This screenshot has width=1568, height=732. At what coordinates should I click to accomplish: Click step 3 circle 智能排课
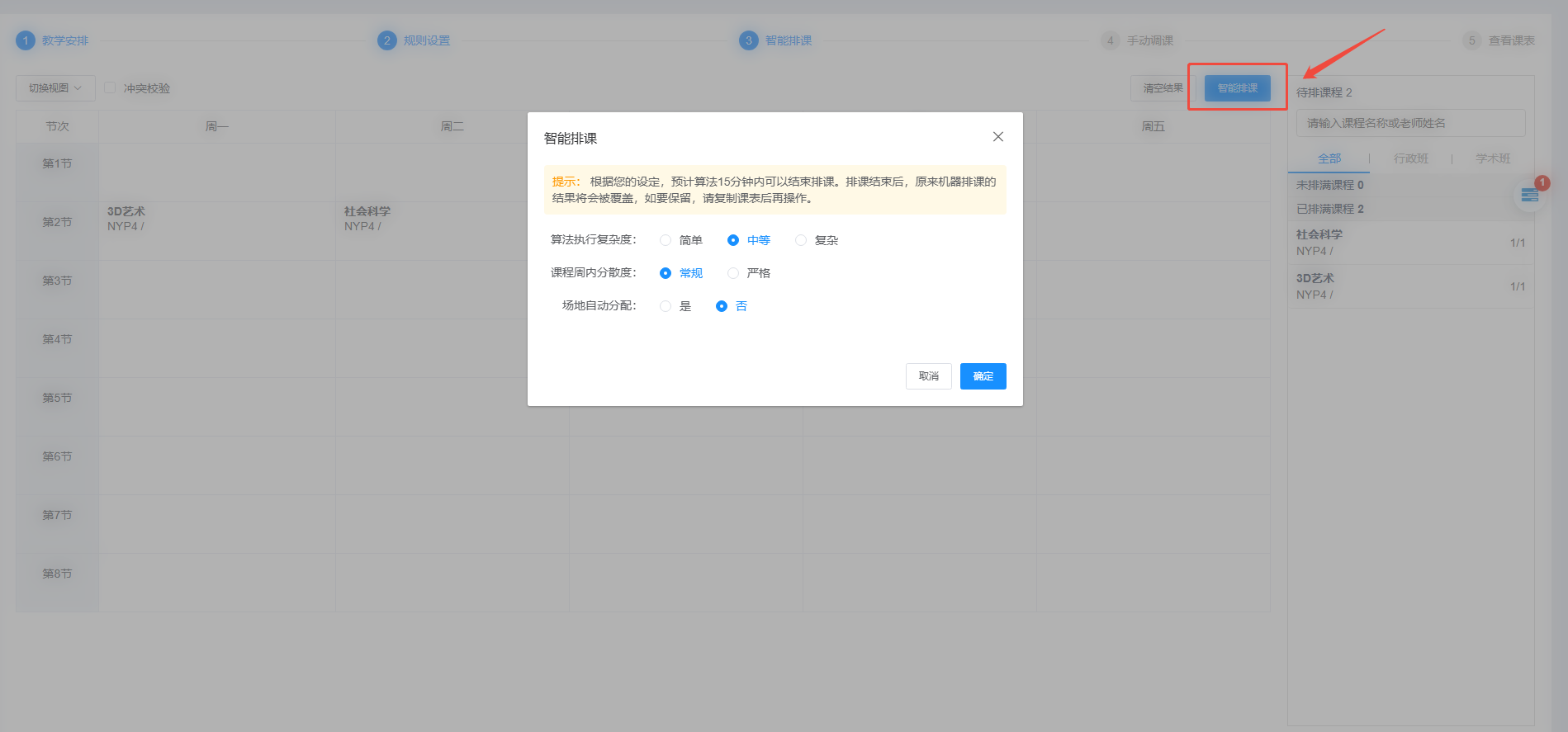[x=748, y=40]
